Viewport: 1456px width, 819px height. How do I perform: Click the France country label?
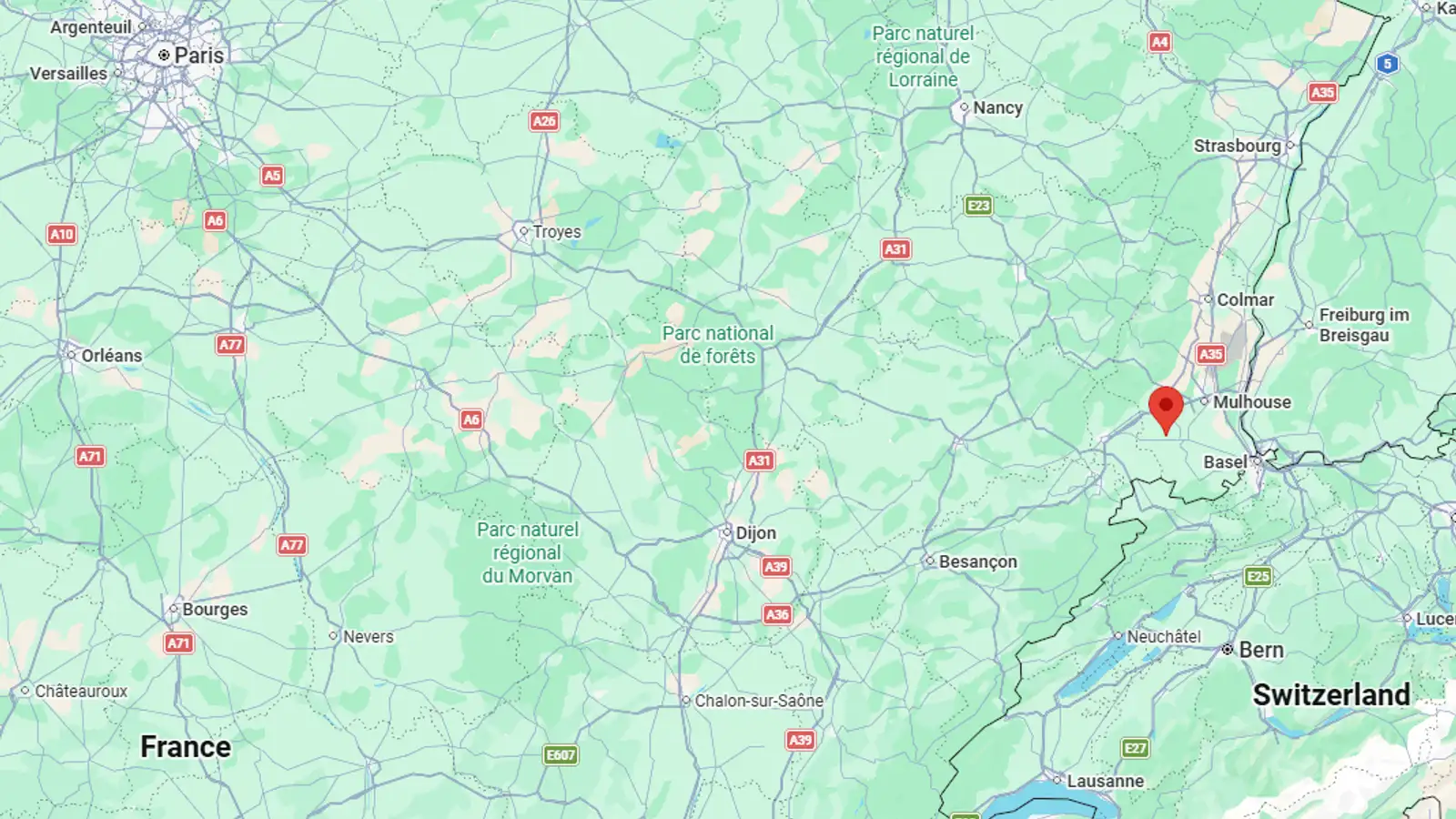(x=186, y=747)
